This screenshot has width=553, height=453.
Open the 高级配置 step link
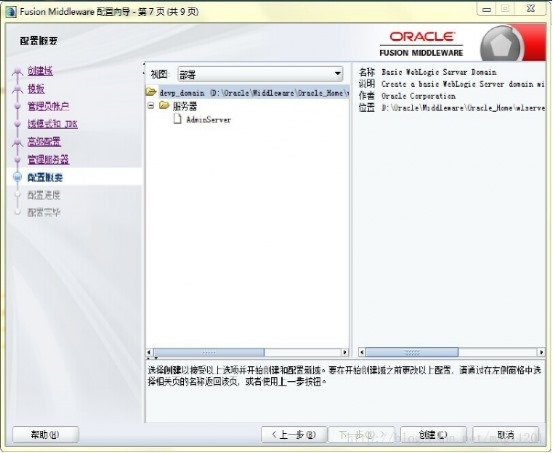tap(44, 141)
